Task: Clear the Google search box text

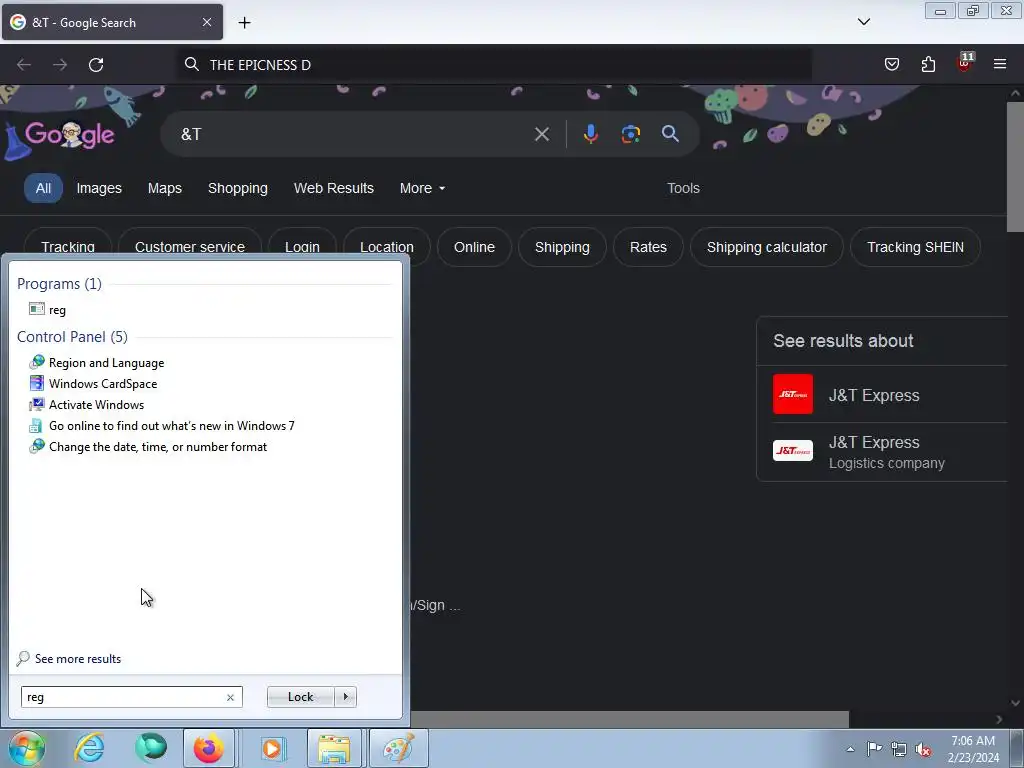Action: pyautogui.click(x=541, y=135)
